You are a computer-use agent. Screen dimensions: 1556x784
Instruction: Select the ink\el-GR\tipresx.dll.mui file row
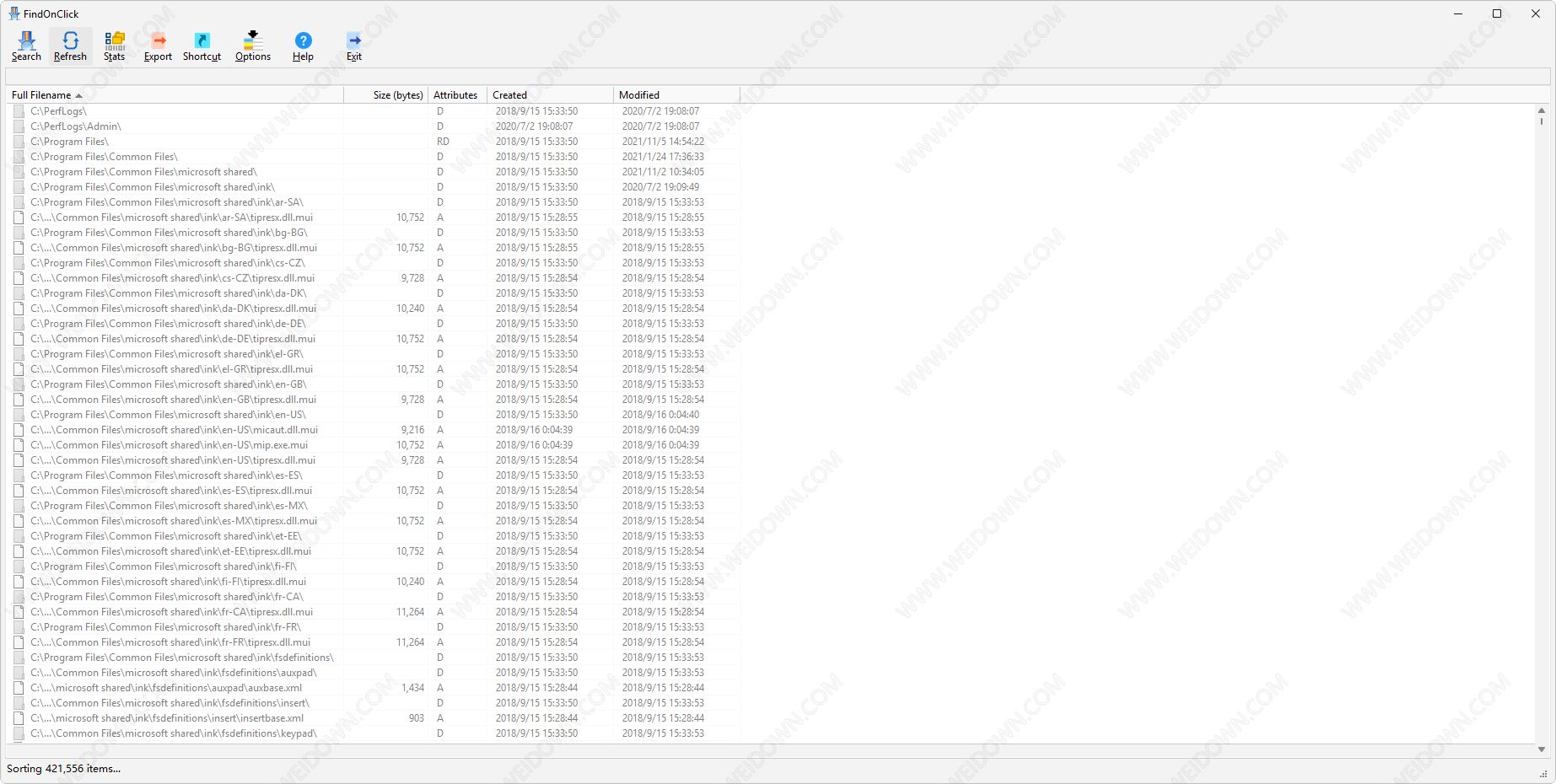pos(374,369)
